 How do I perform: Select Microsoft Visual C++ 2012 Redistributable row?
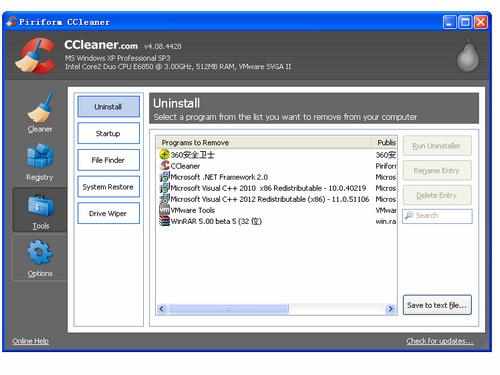270,199
